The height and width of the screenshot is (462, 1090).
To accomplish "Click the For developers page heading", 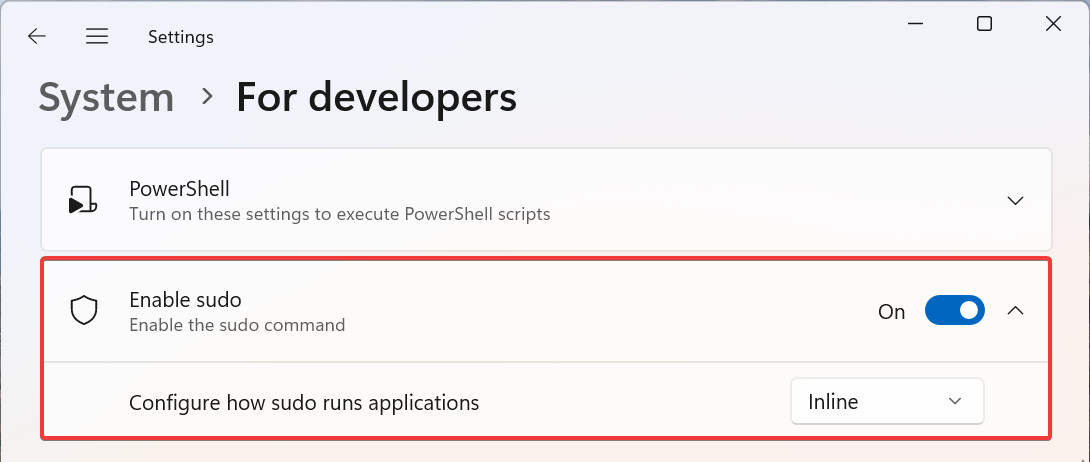I will click(x=376, y=97).
